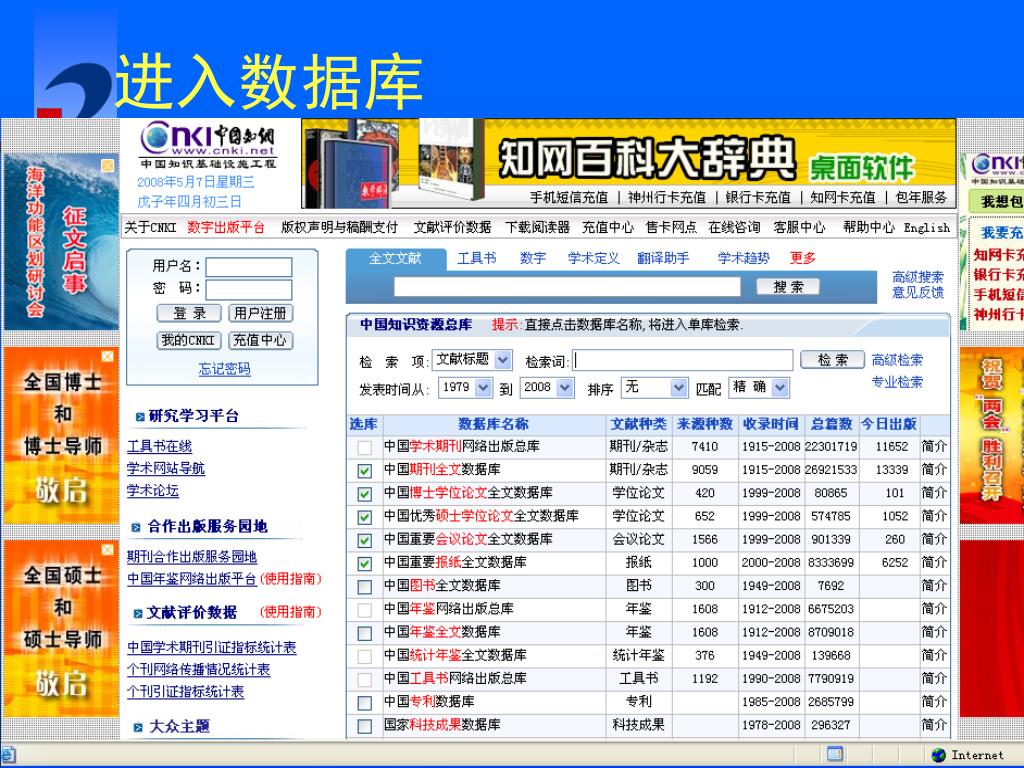The image size is (1024, 768).
Task: Open 帮助中心 in the navigation bar
Action: click(869, 227)
